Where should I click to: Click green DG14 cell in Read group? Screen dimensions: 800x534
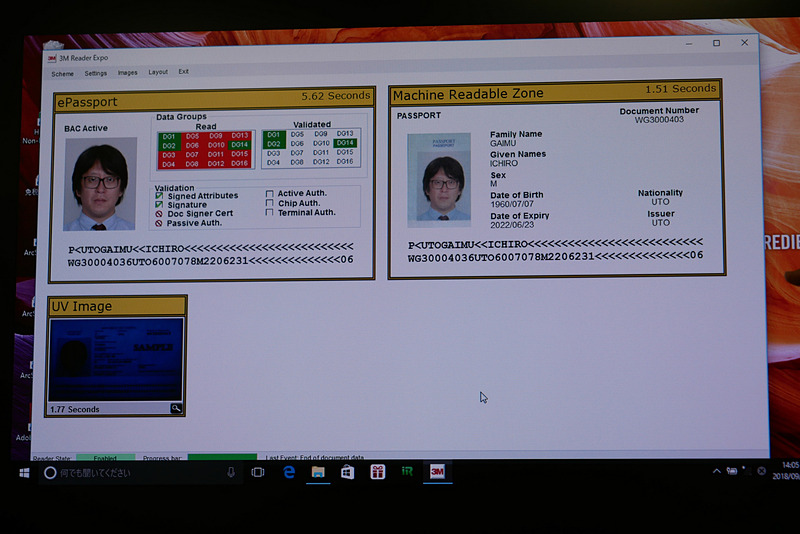[239, 145]
